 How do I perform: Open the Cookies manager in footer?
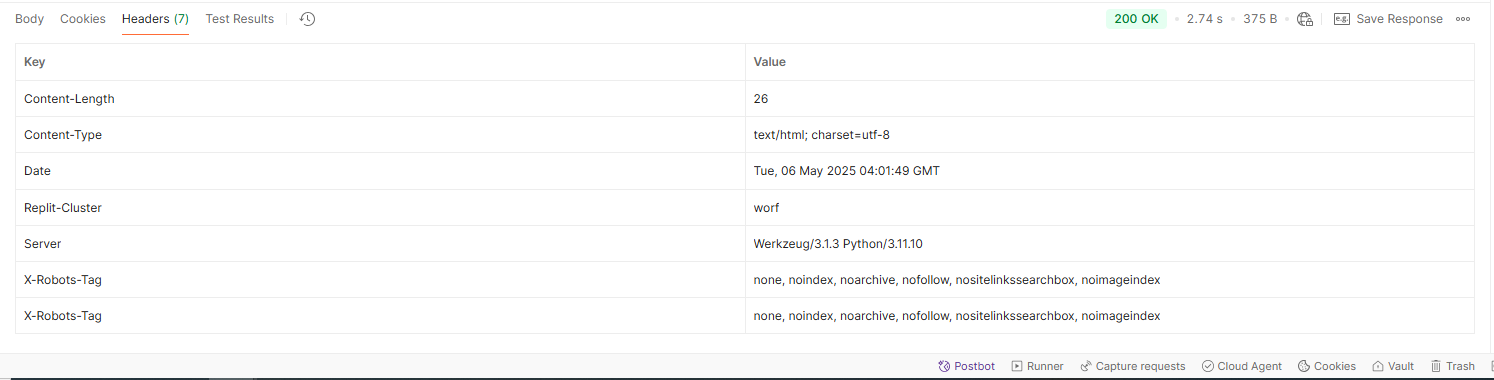coord(1327,366)
